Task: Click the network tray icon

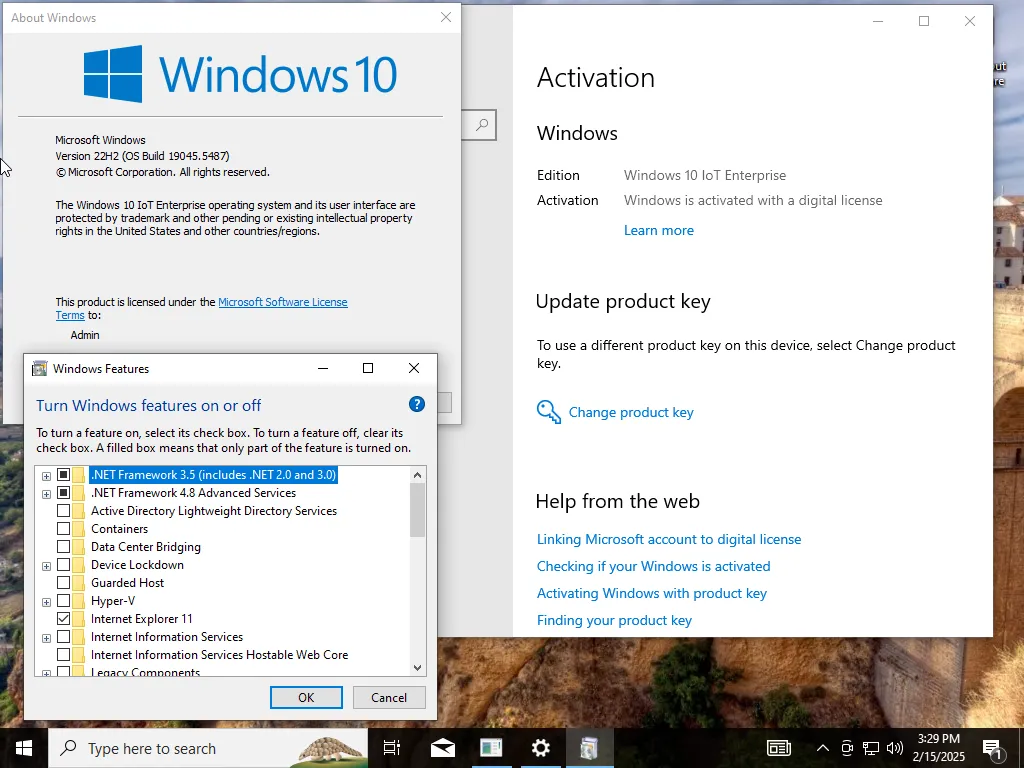Action: click(x=871, y=748)
